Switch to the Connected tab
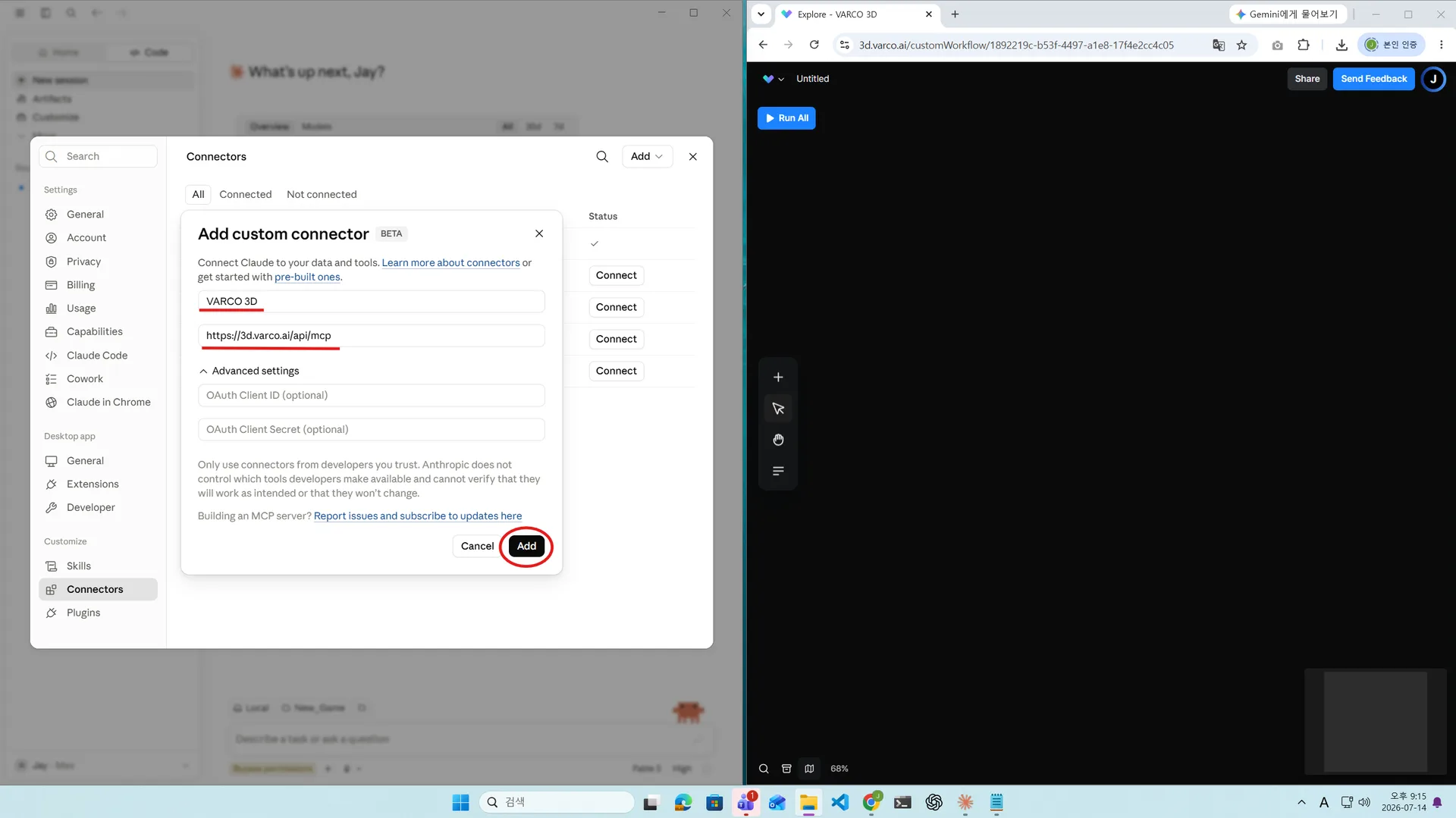This screenshot has height=818, width=1456. [x=245, y=194]
